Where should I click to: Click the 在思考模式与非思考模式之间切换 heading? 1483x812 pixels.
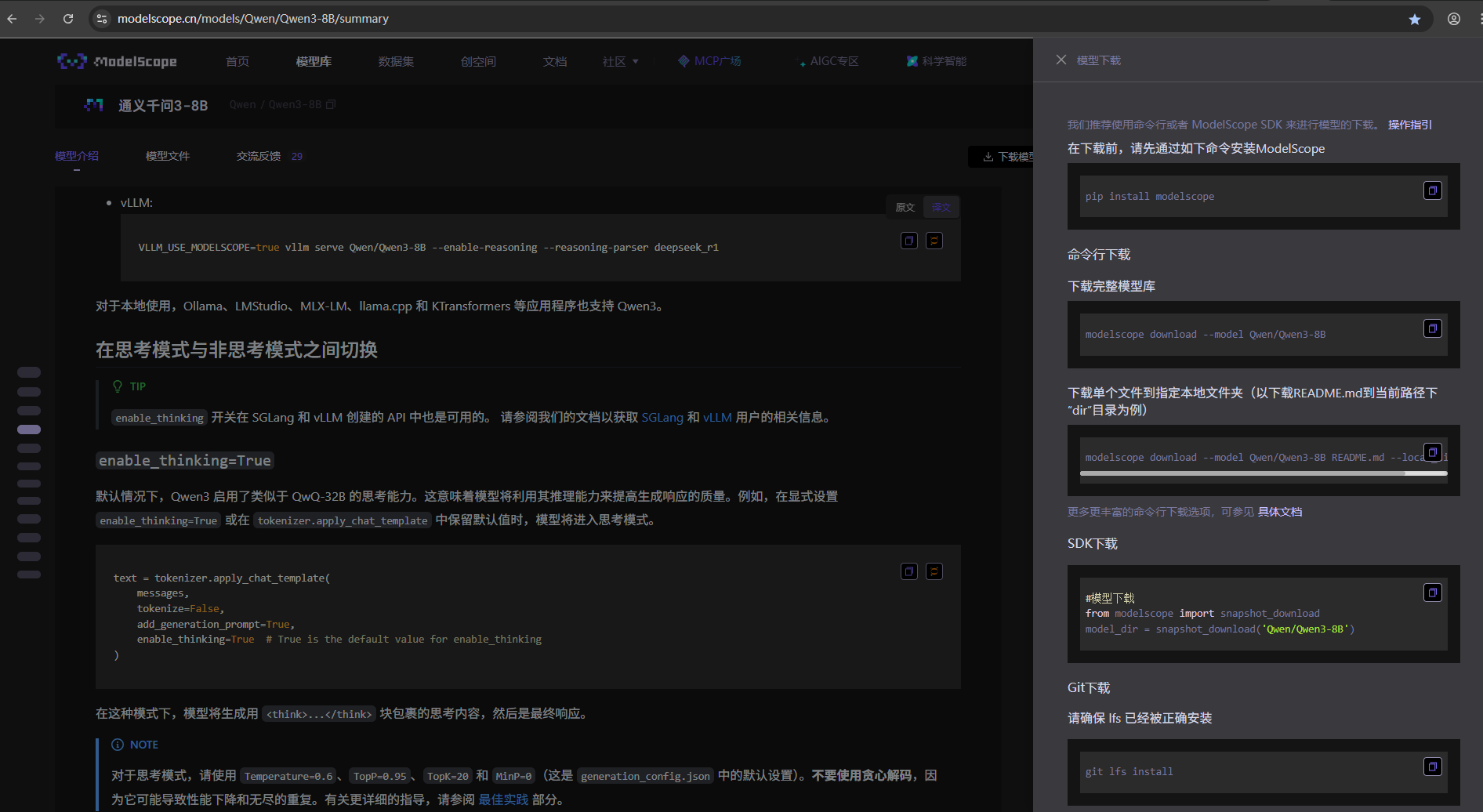[237, 350]
